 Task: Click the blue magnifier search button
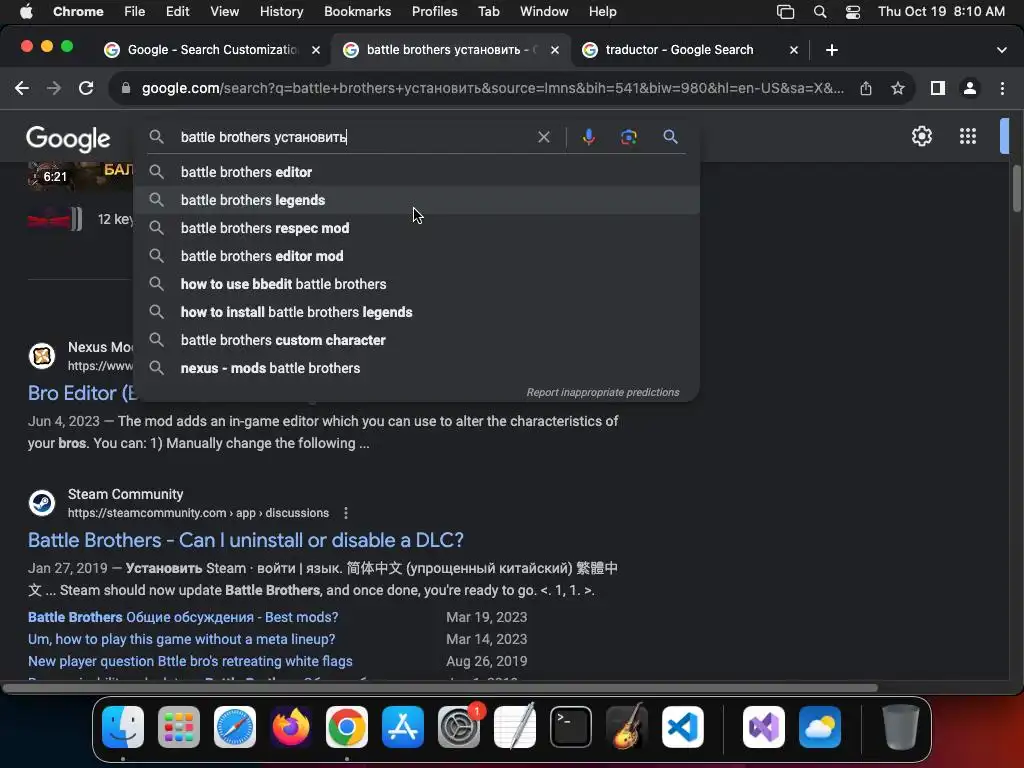coord(670,137)
